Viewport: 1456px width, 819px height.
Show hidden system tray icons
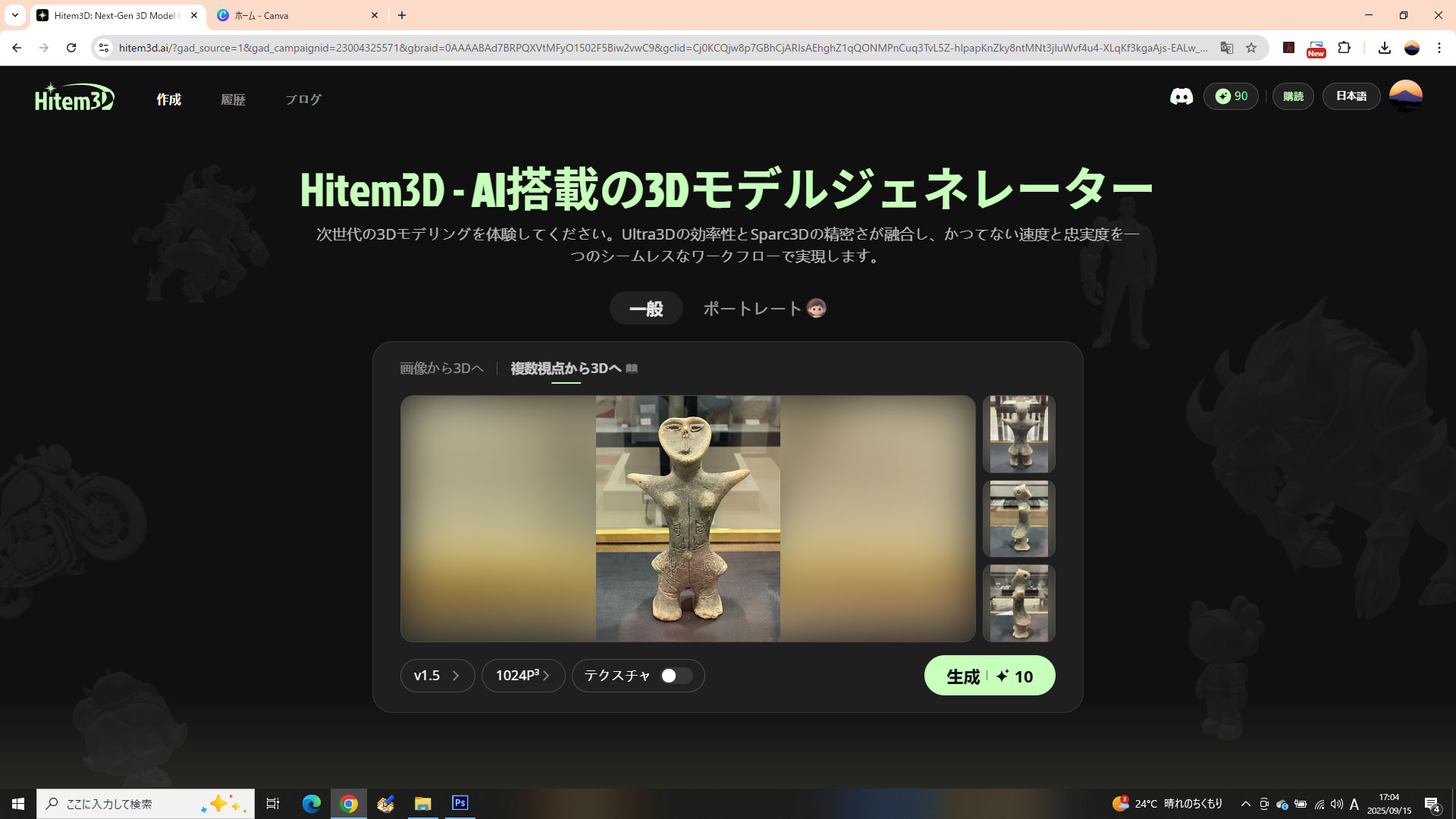[1245, 804]
